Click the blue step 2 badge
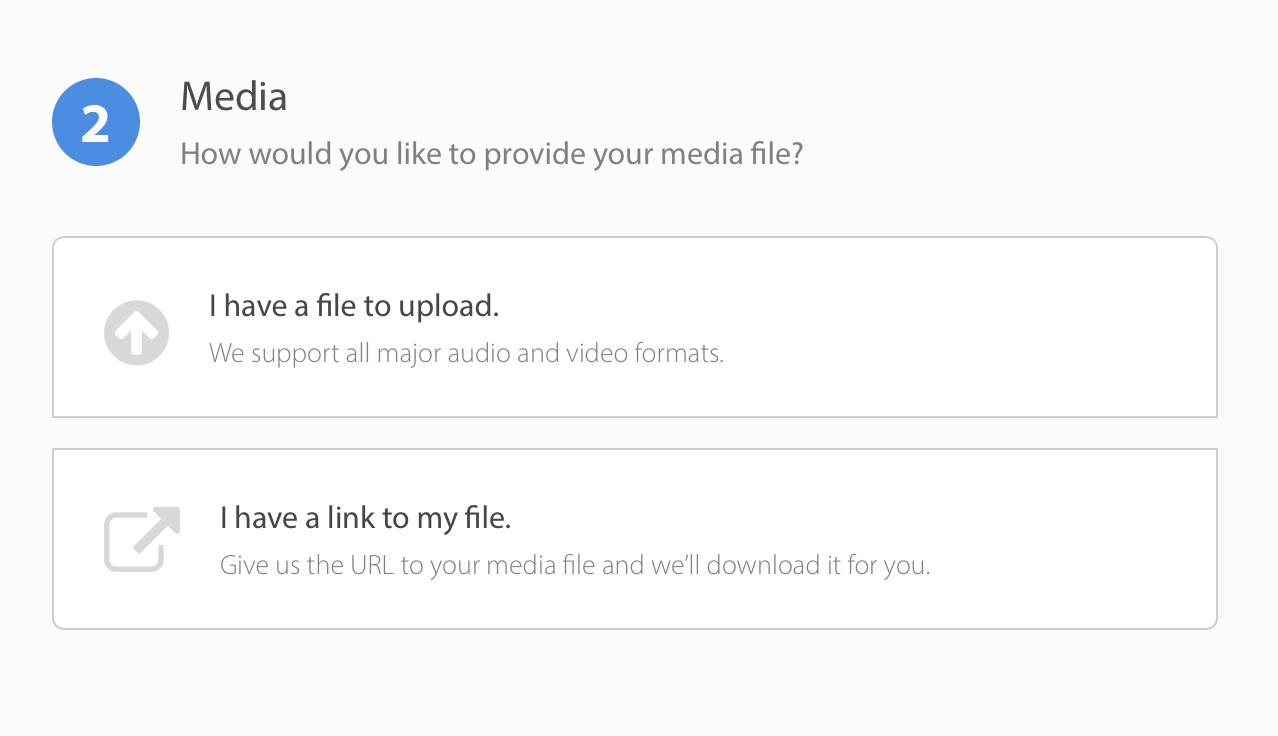This screenshot has width=1278, height=736. 96,123
